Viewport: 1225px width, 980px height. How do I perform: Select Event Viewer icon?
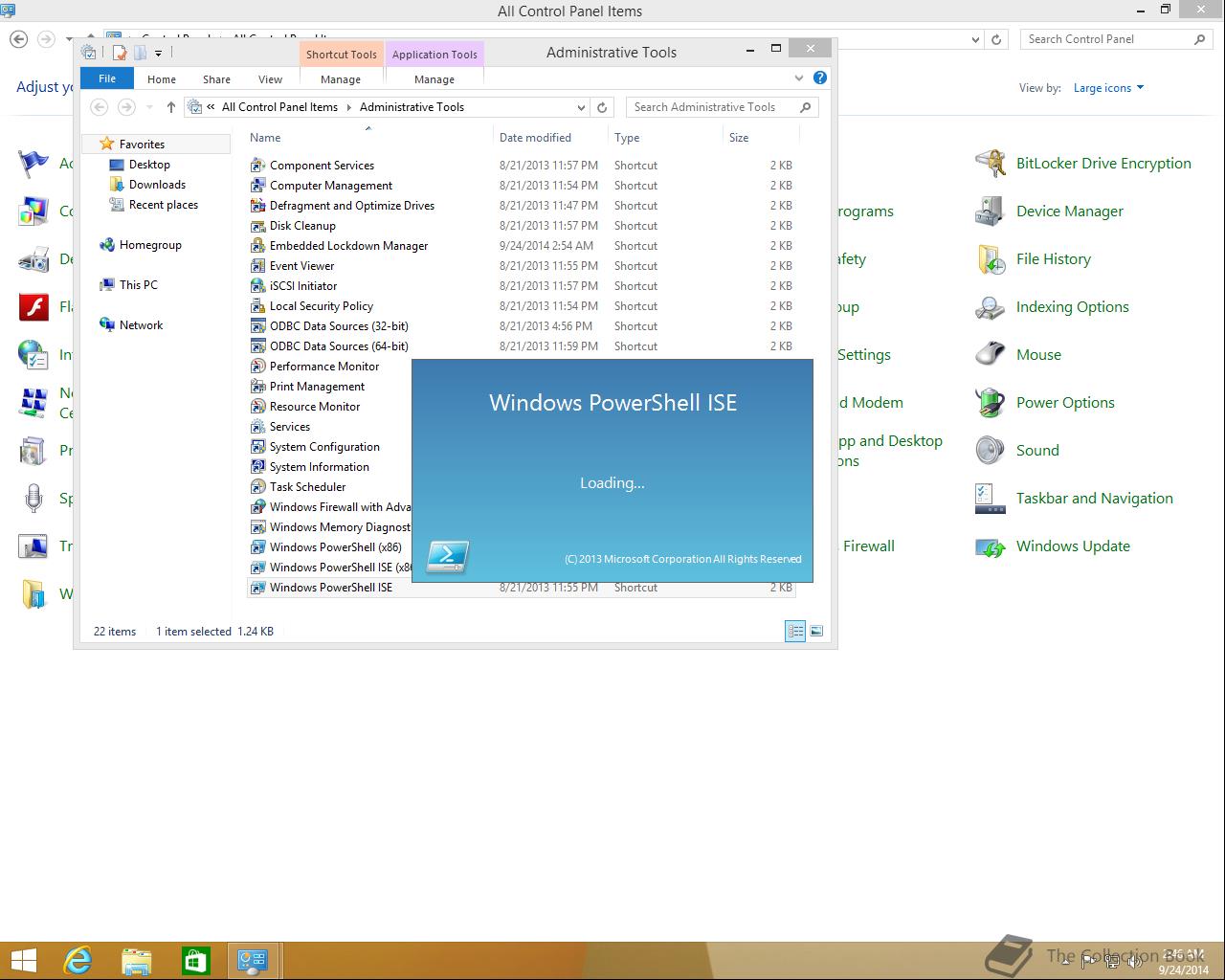click(x=257, y=266)
